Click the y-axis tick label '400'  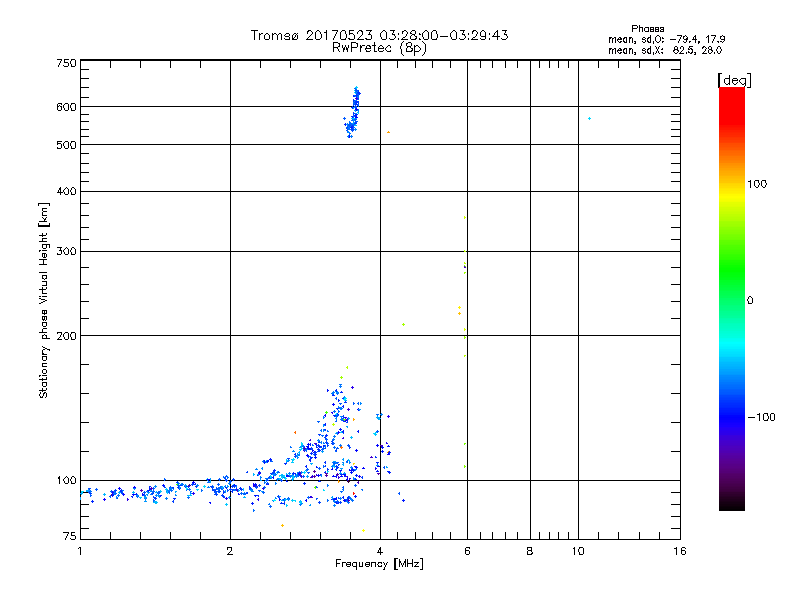click(x=66, y=191)
